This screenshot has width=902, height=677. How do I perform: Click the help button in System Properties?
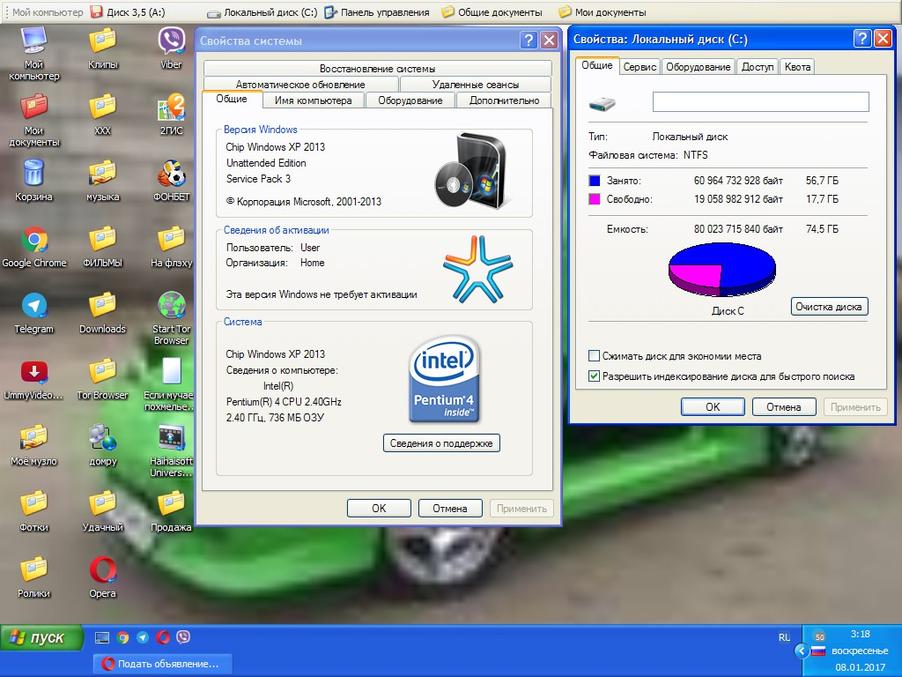coord(528,40)
